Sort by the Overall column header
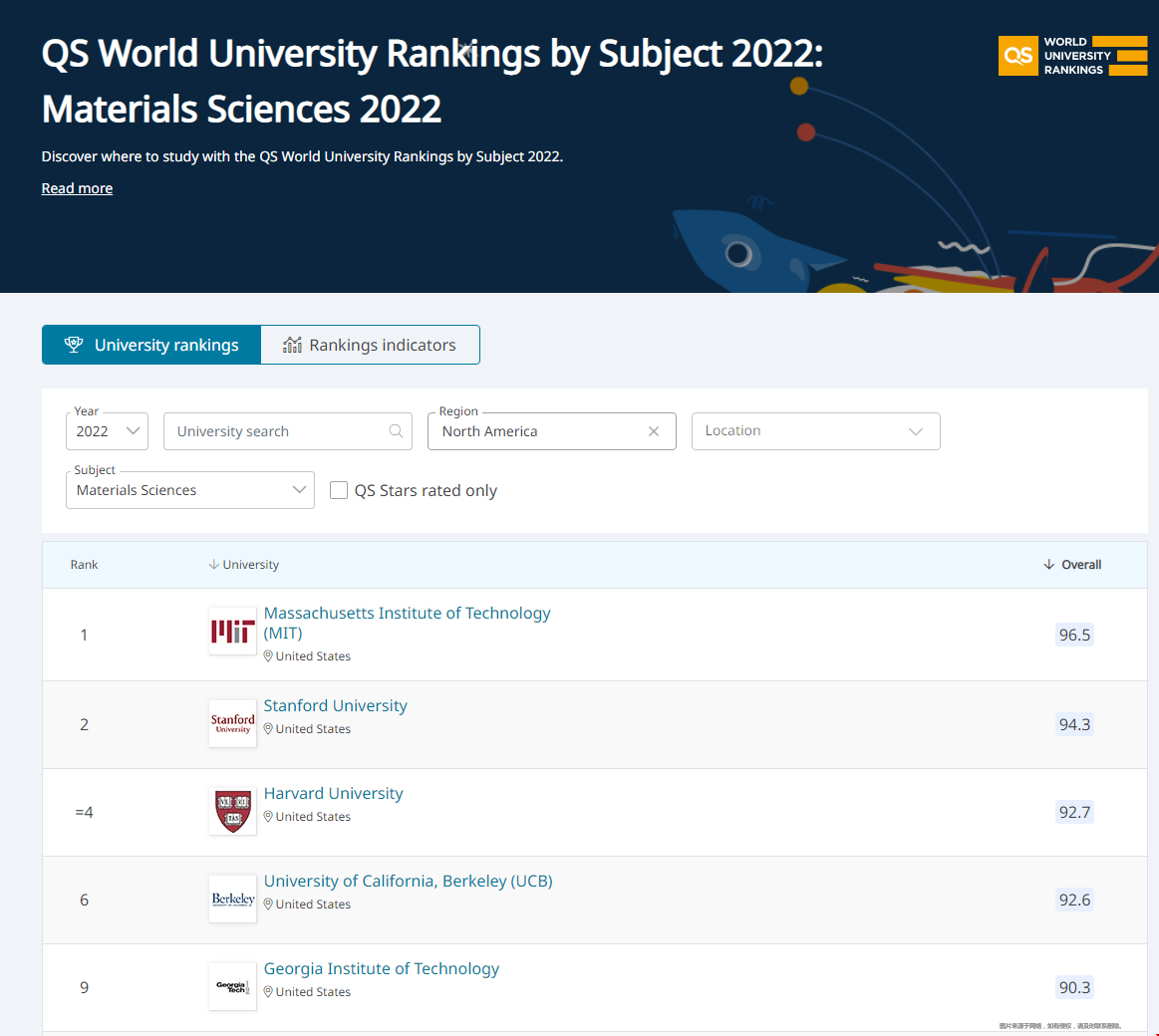 click(1072, 565)
